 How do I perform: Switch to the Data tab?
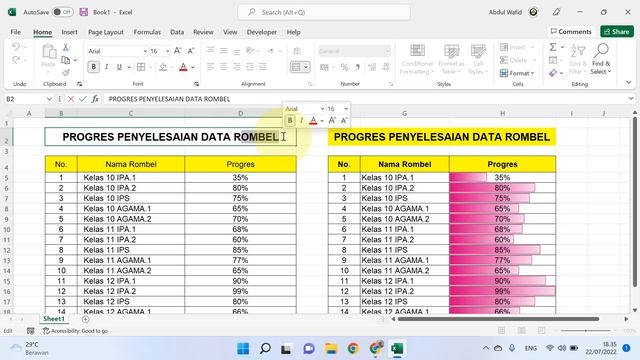[177, 32]
